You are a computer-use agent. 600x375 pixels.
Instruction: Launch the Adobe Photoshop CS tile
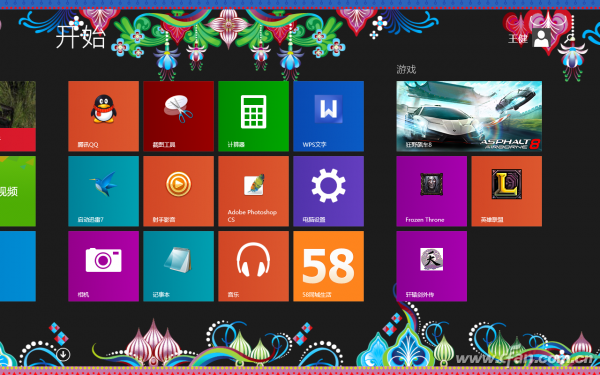pyautogui.click(x=253, y=191)
